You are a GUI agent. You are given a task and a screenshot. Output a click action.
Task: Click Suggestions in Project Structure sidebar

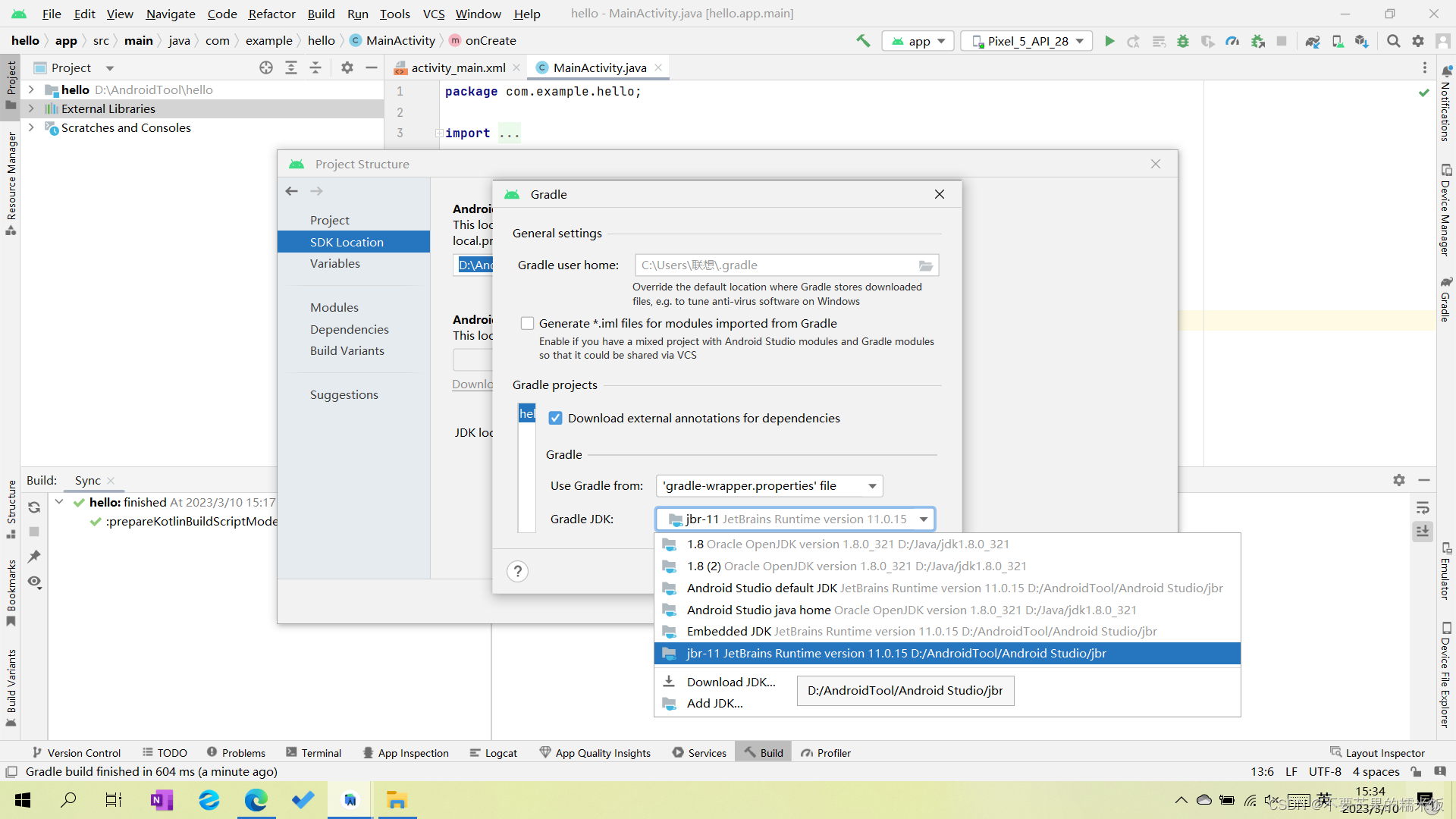tap(344, 395)
